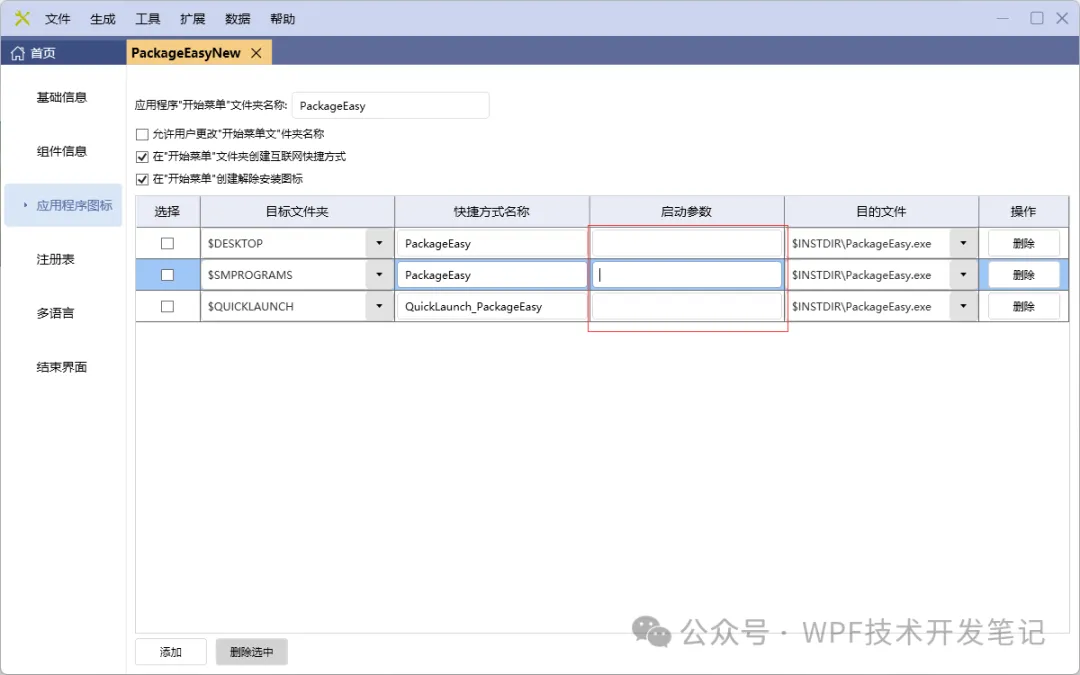Screen dimensions: 1080x675
Task: Delete the $QUICKLAUNCH row with 删除
Action: tap(1024, 307)
